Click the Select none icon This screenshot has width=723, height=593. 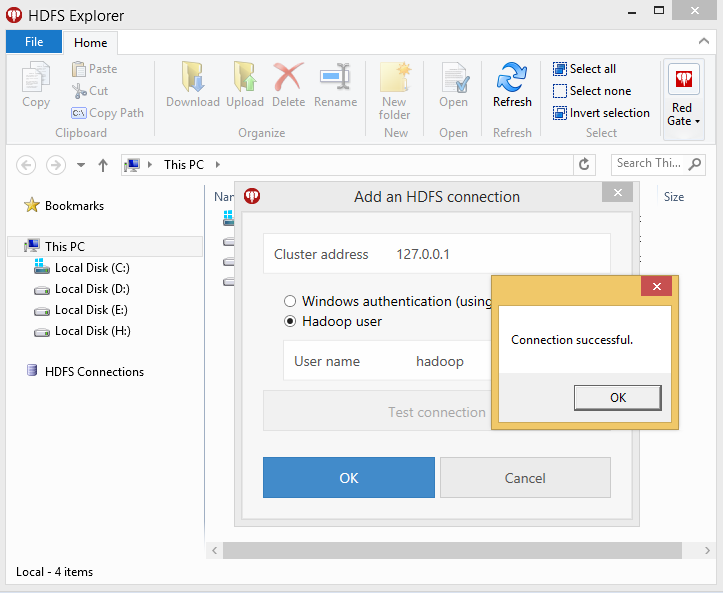coord(560,91)
